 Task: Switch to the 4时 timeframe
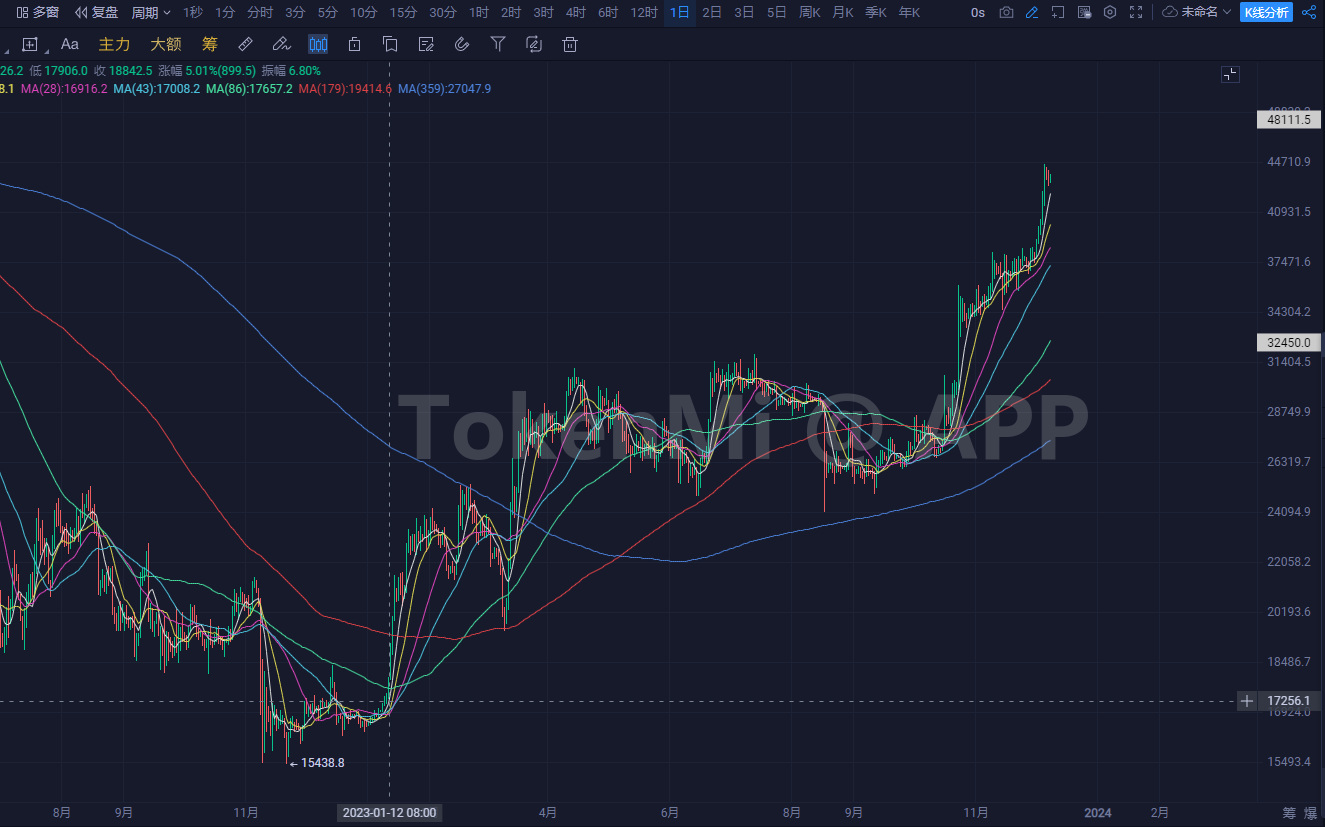coord(576,12)
